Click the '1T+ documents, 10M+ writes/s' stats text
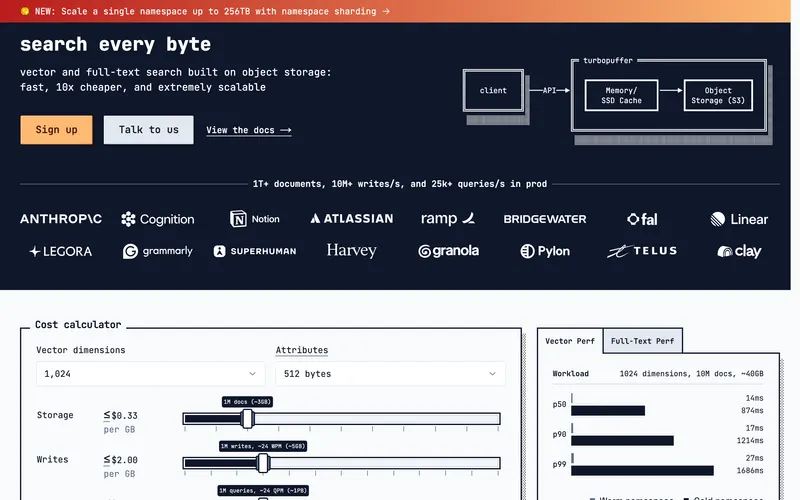Viewport: 800px width, 500px height. pyautogui.click(x=400, y=184)
